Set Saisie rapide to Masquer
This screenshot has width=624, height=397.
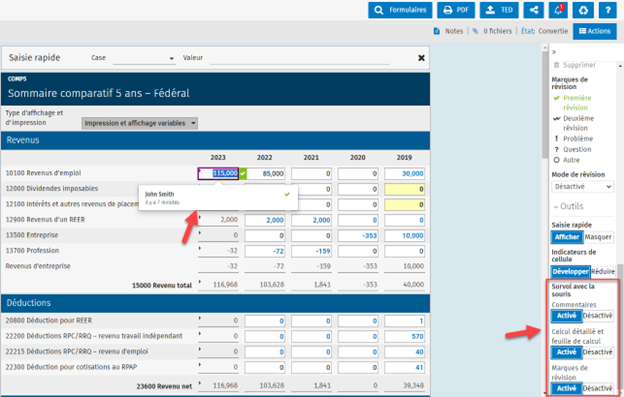(x=598, y=237)
